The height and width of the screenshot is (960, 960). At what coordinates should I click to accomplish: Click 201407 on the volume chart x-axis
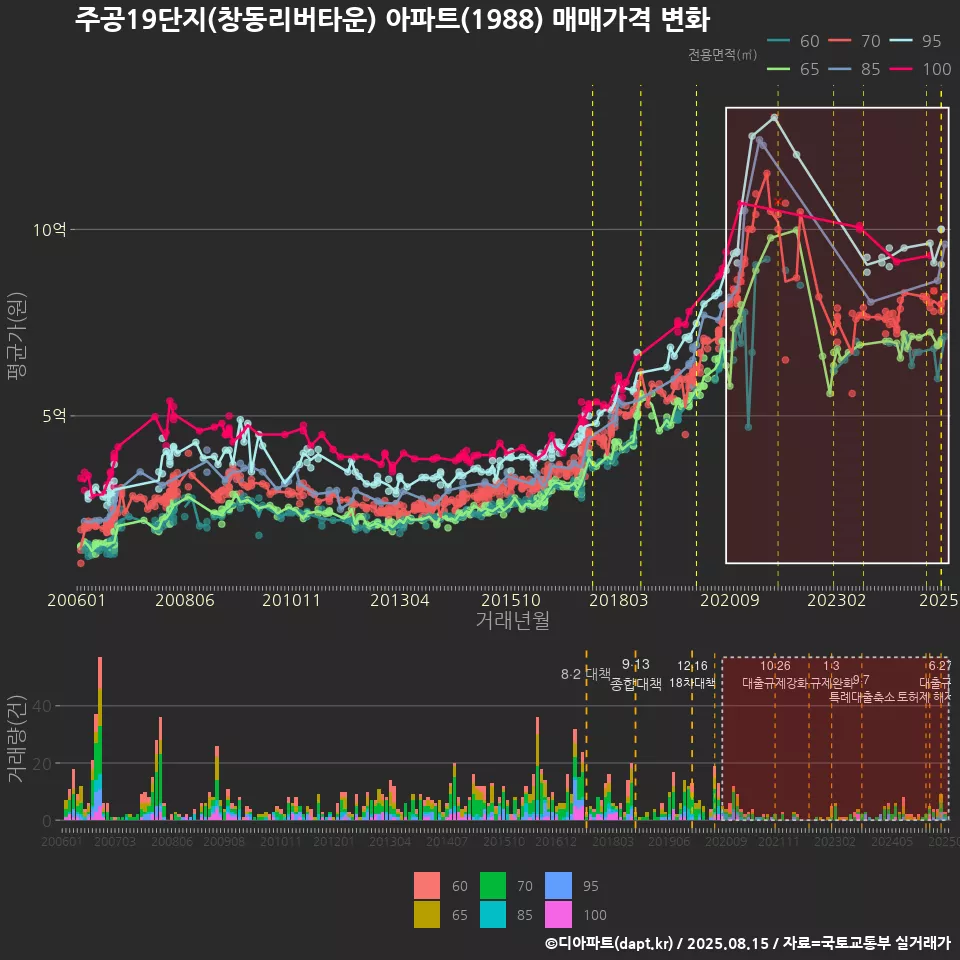pyautogui.click(x=447, y=841)
